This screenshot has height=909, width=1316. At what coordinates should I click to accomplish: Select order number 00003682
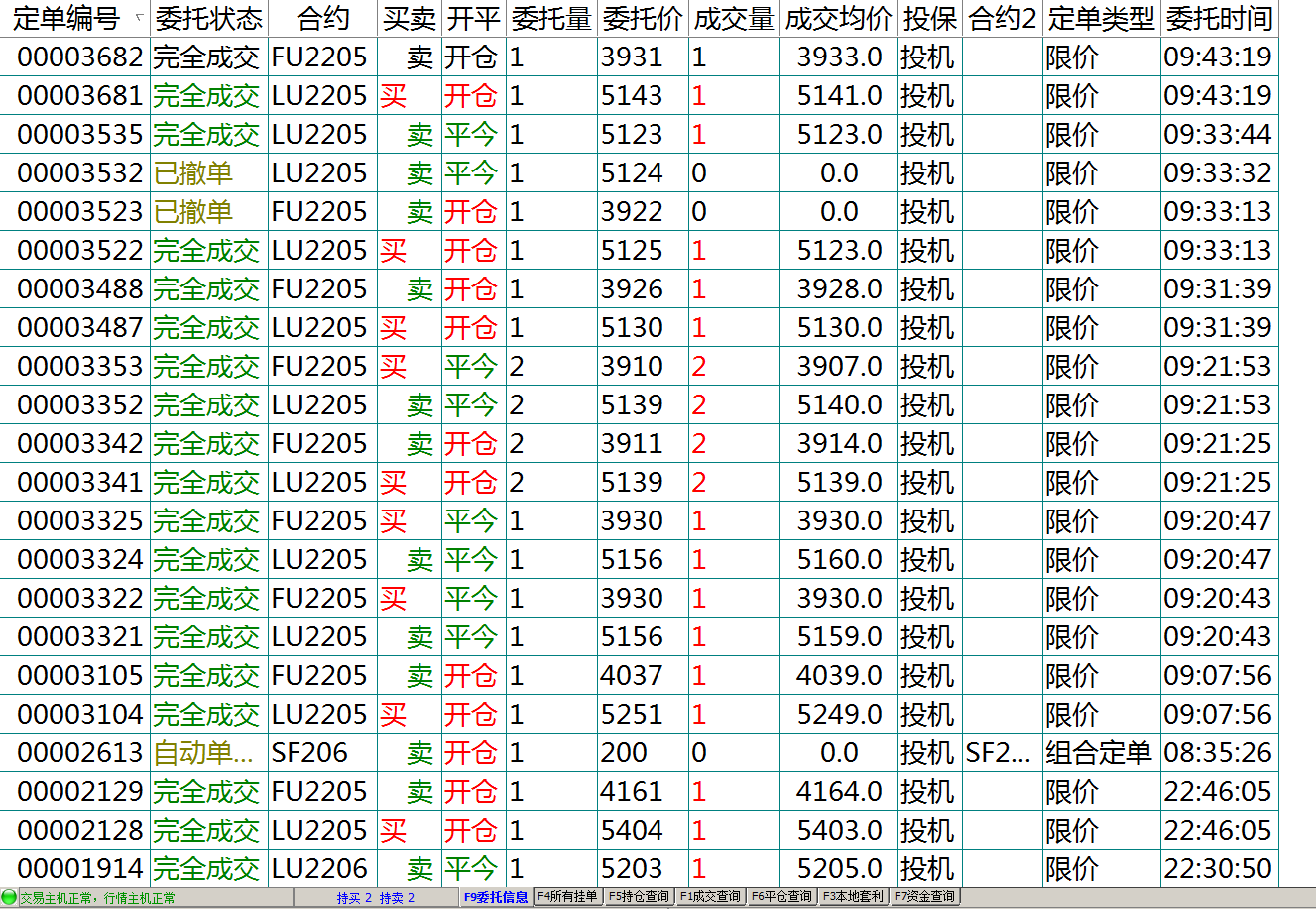tap(80, 57)
